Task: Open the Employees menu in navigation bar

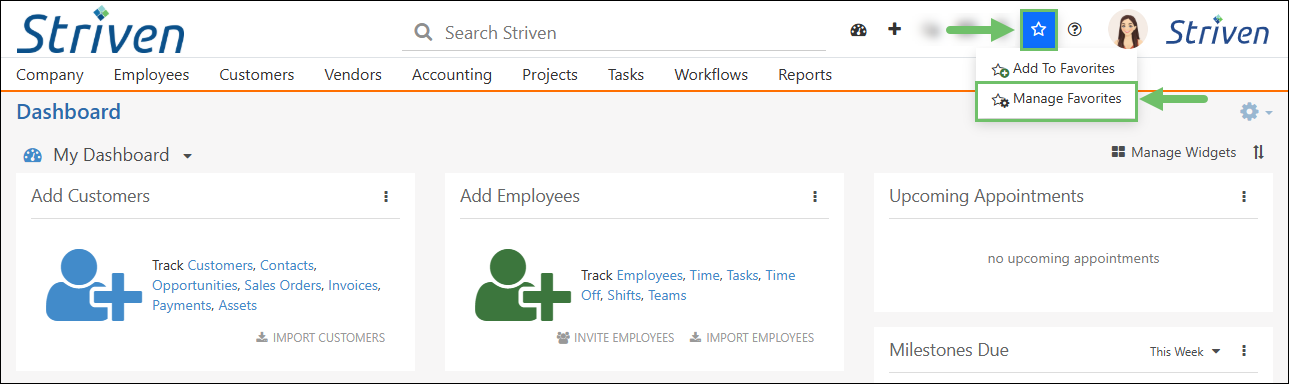Action: pos(151,74)
